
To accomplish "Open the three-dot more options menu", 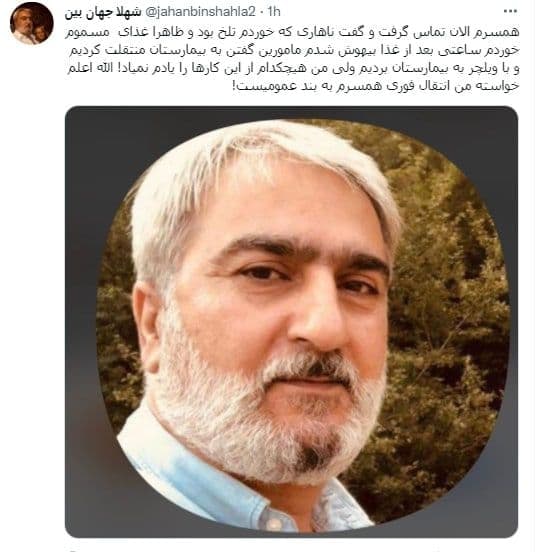I will (510, 12).
